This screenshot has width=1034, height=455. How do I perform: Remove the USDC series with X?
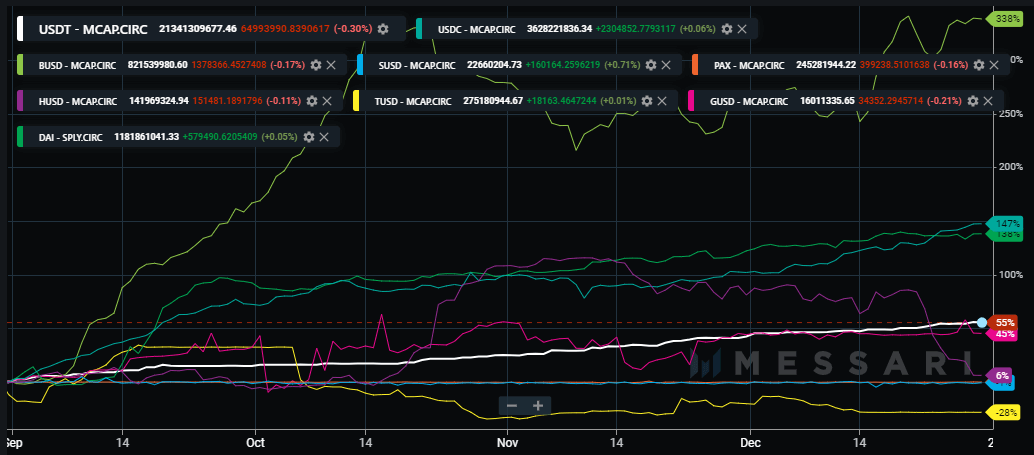[x=742, y=30]
